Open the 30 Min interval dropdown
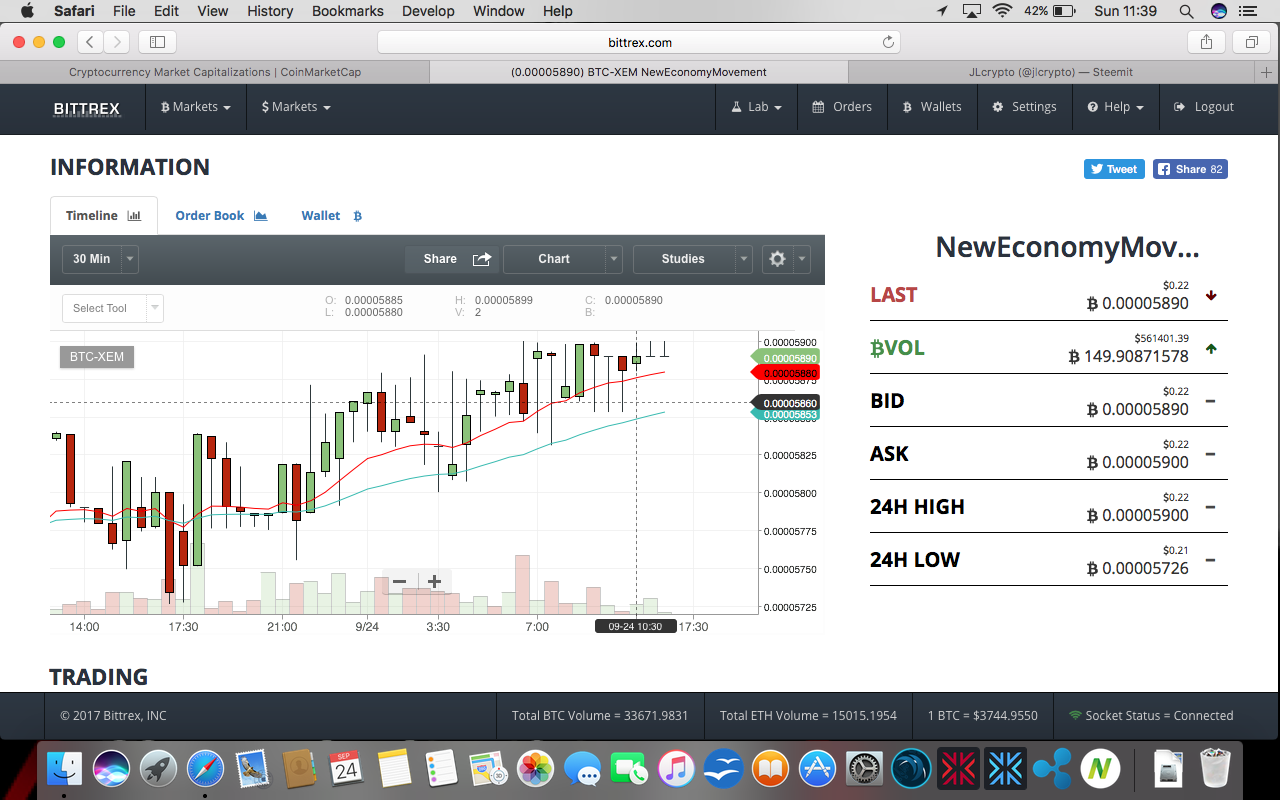The height and width of the screenshot is (800, 1280). [100, 259]
